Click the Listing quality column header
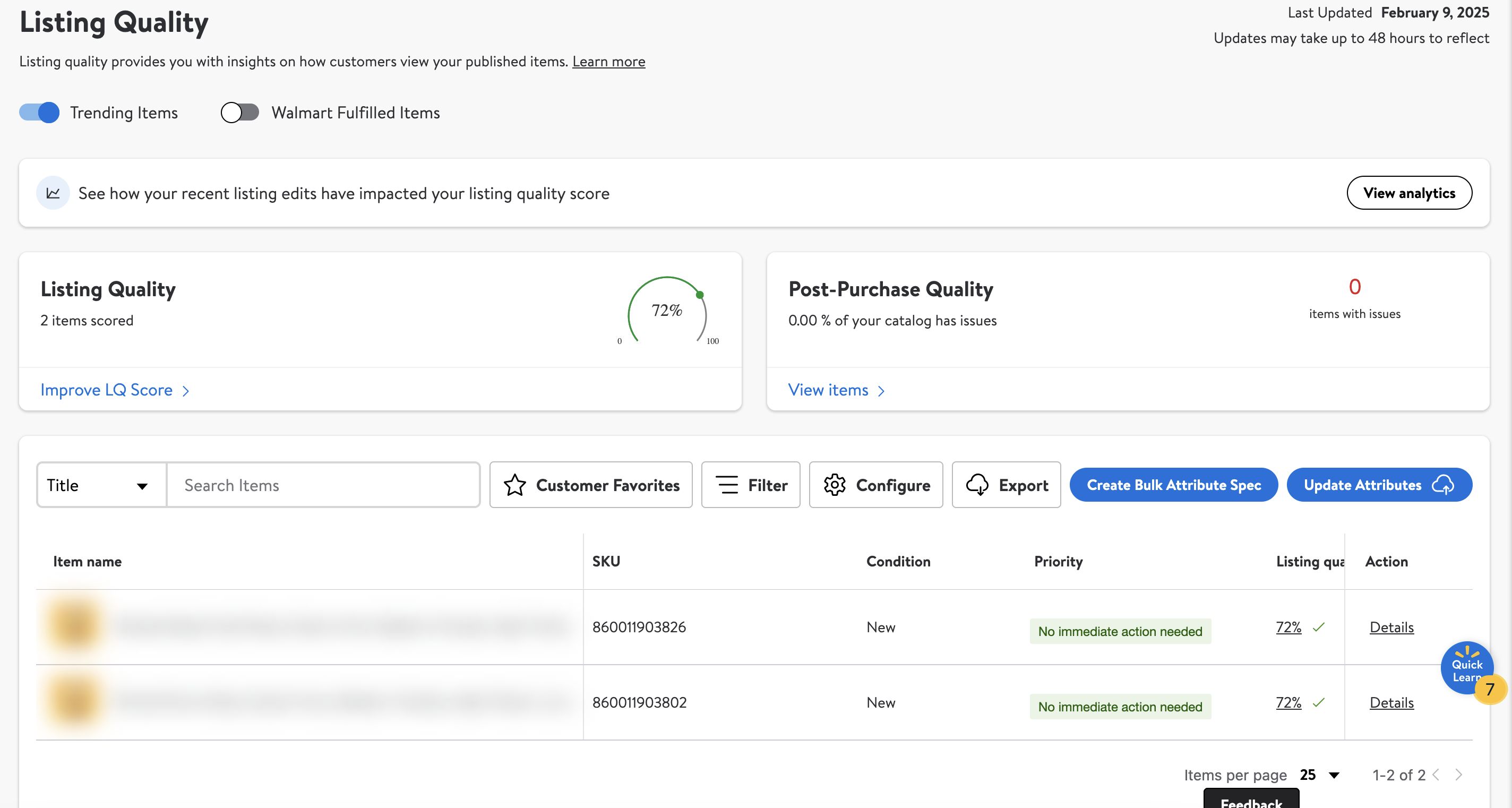 1310,562
